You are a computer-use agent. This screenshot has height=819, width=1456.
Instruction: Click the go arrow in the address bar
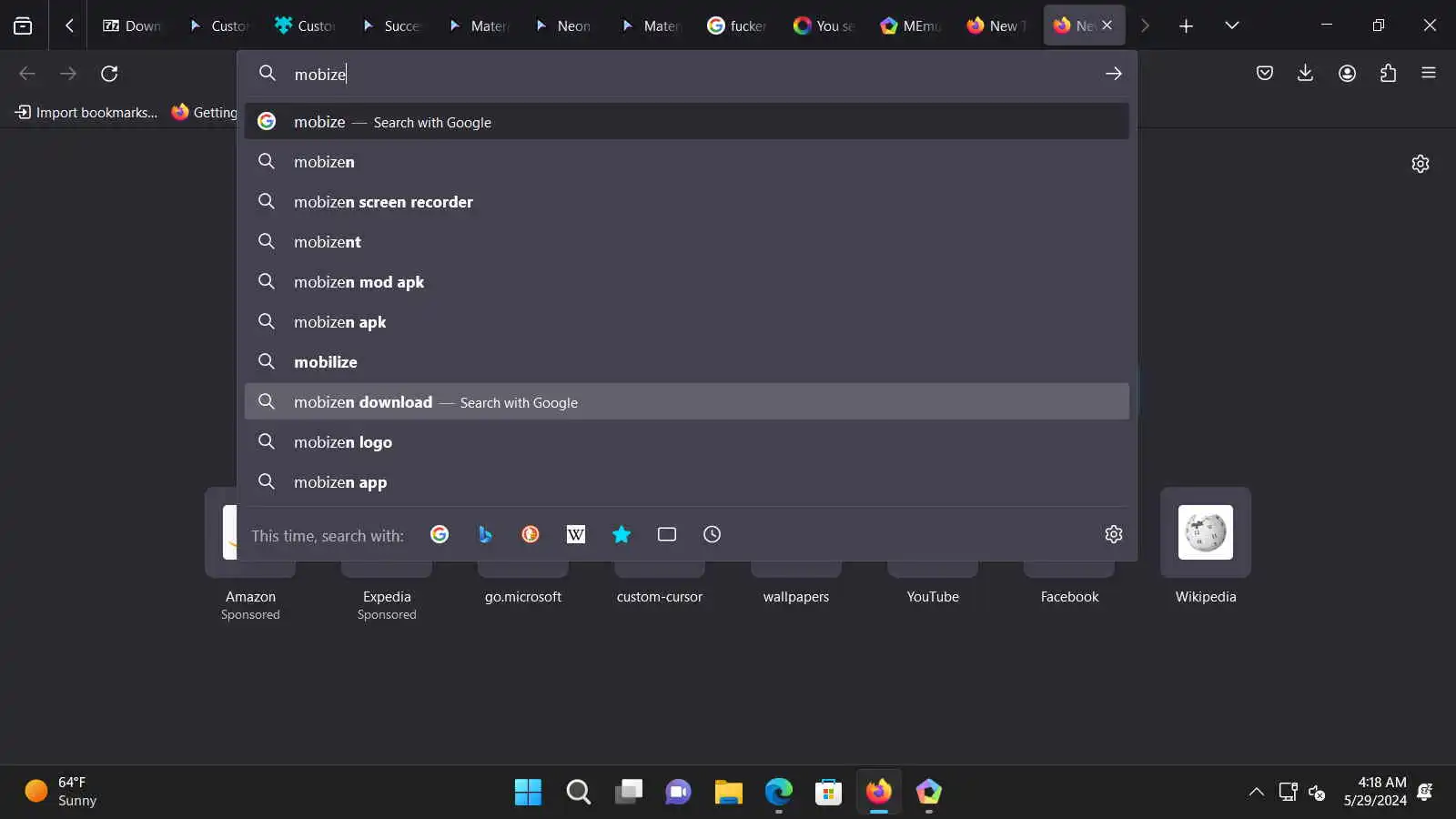pos(1113,74)
